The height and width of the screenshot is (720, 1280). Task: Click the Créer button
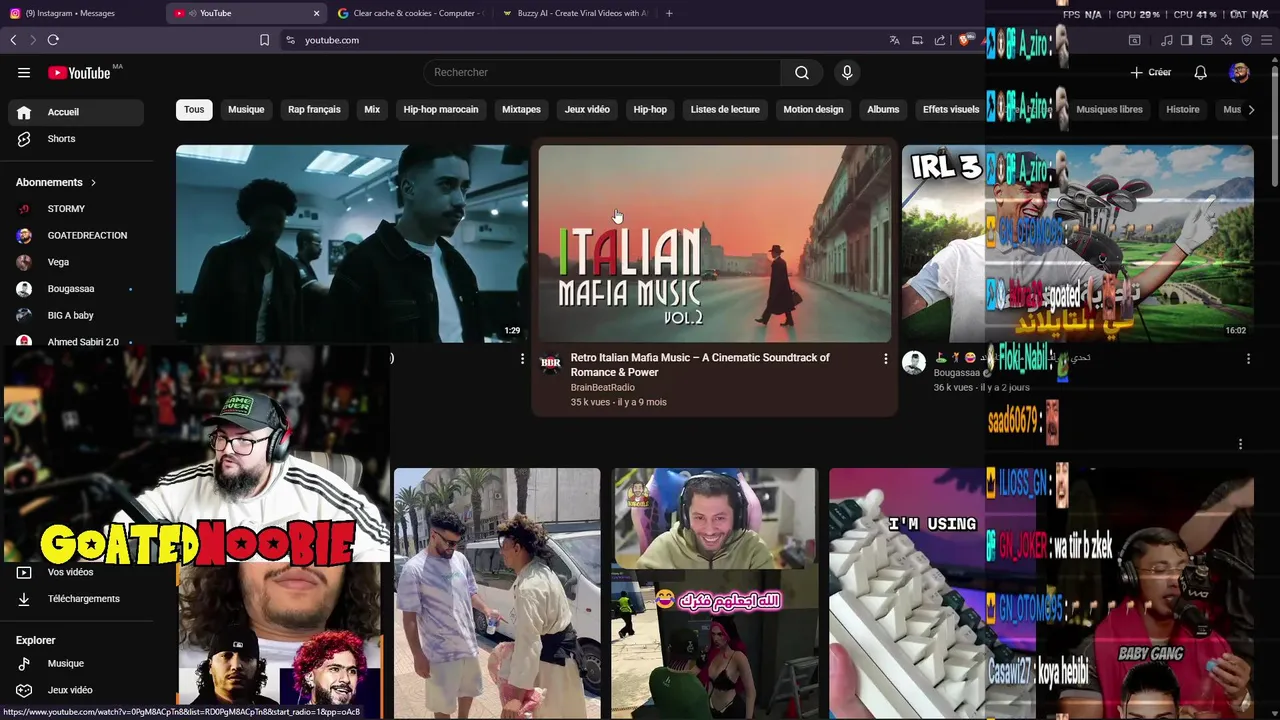click(1151, 72)
